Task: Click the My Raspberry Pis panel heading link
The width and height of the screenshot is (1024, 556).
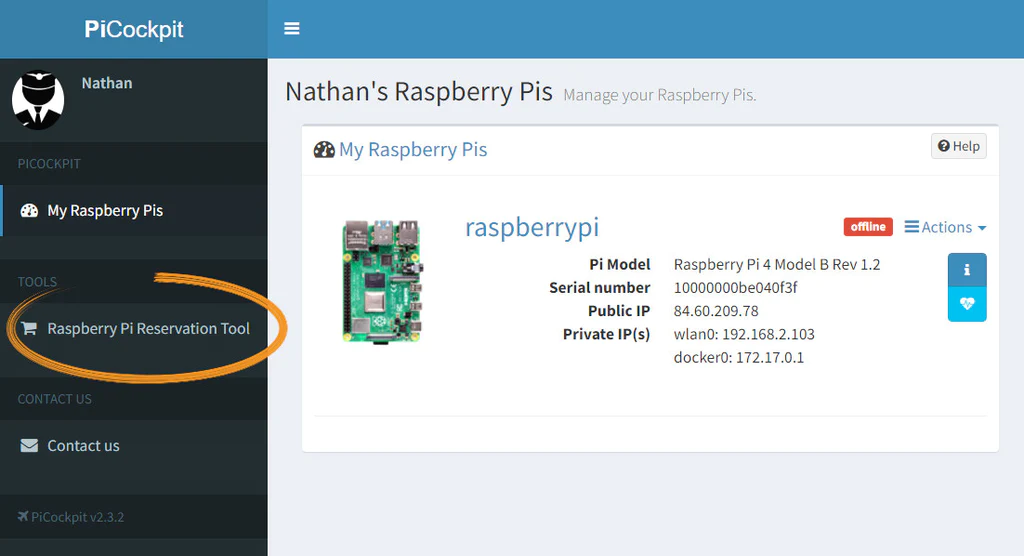Action: coord(413,150)
